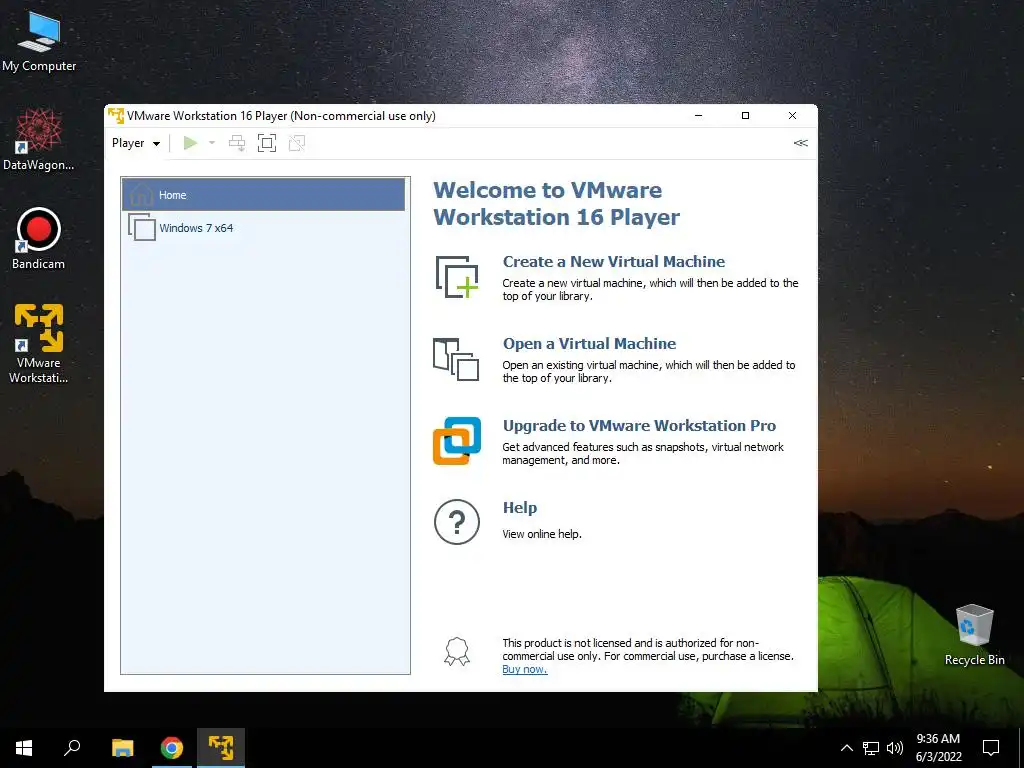Click Open a Virtual Machine link
The image size is (1024, 768).
[589, 344]
